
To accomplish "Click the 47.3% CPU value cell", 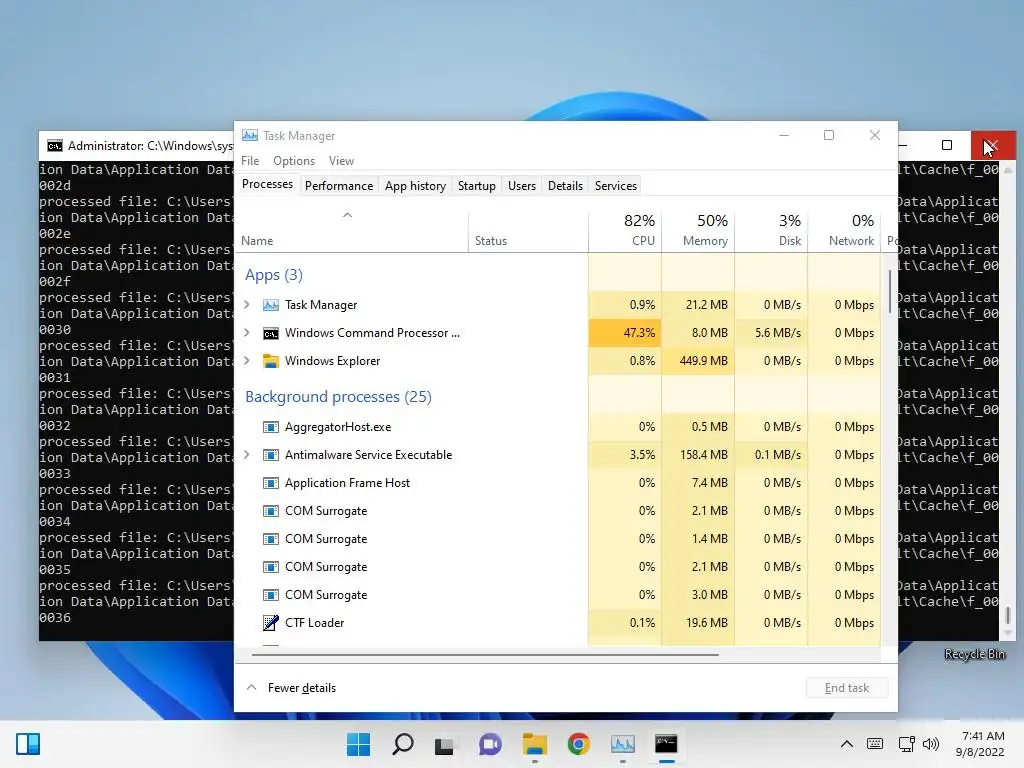I will (x=625, y=332).
